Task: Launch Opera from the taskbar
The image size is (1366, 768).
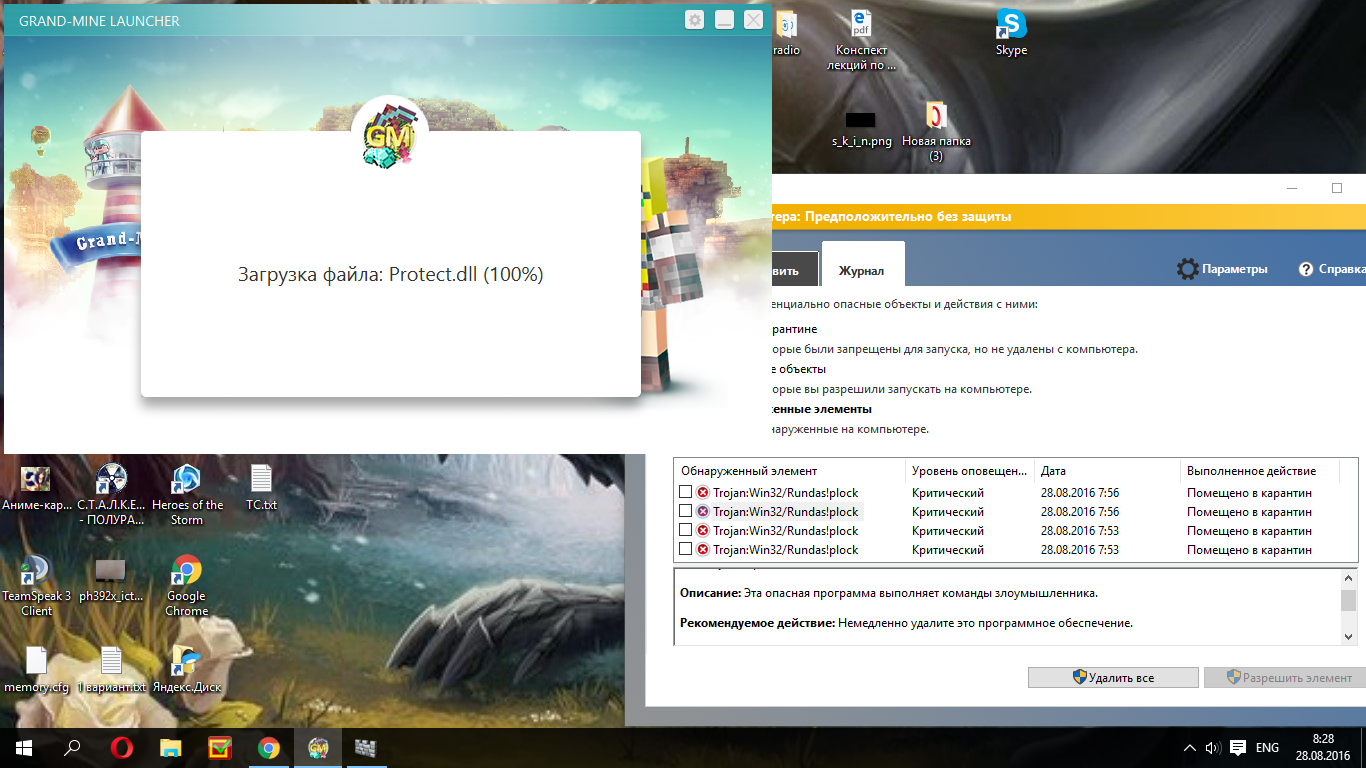Action: (122, 747)
